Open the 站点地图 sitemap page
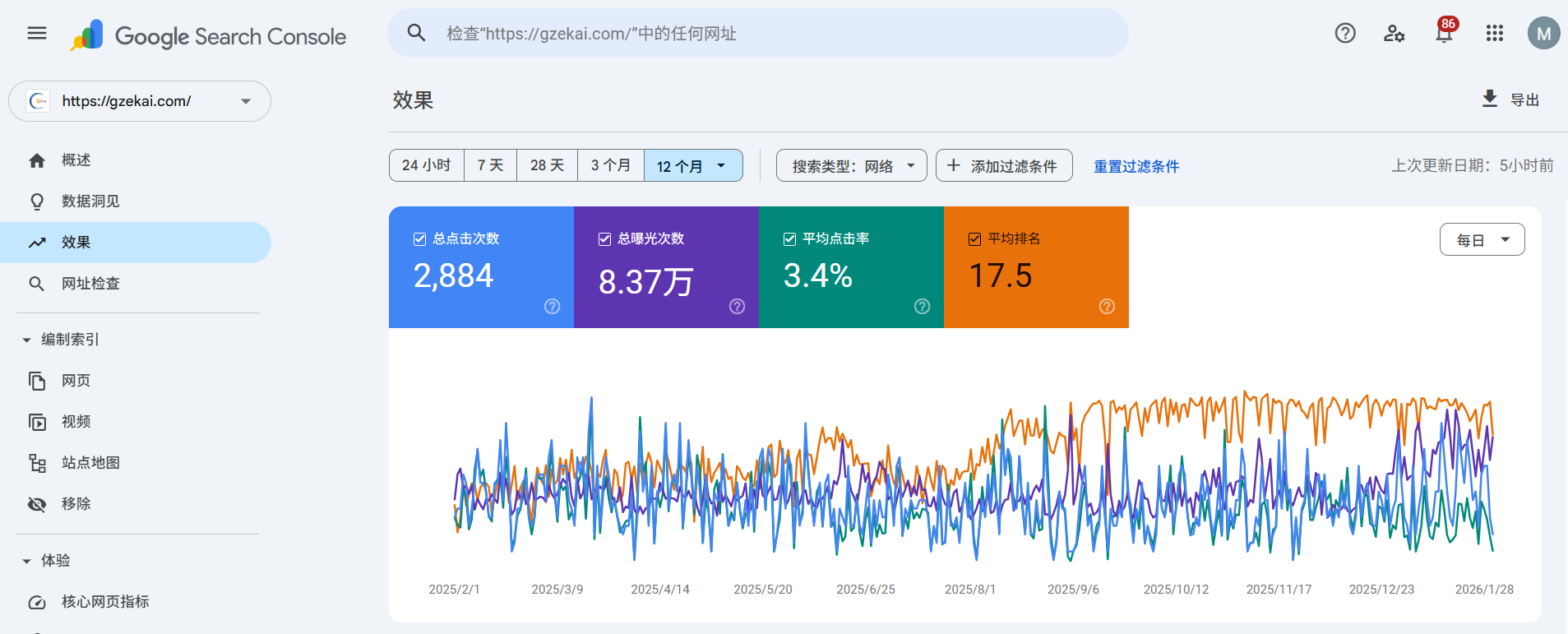The width and height of the screenshot is (1568, 634). coord(90,463)
